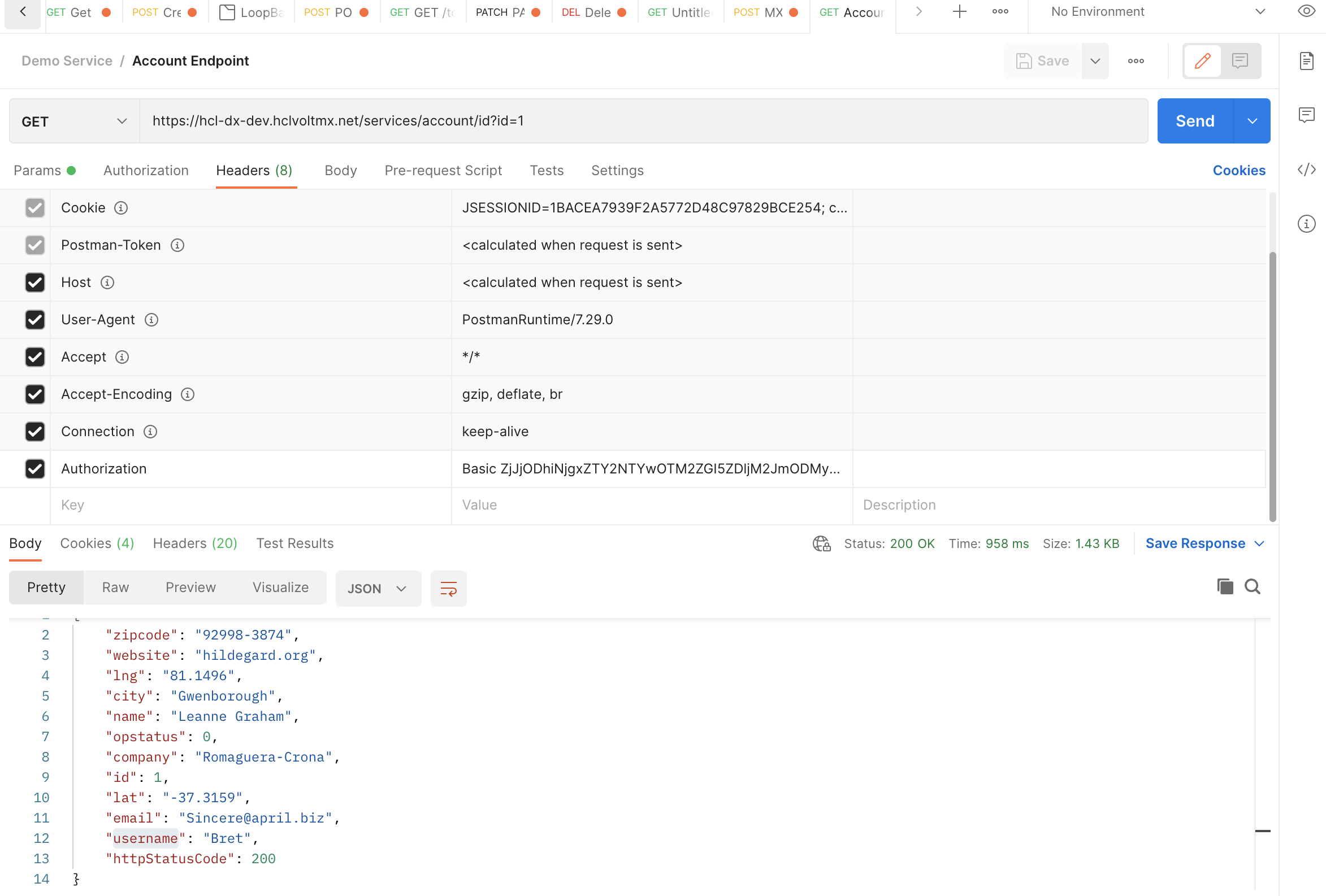Click the line wrap icon in response toolbar

(x=448, y=588)
